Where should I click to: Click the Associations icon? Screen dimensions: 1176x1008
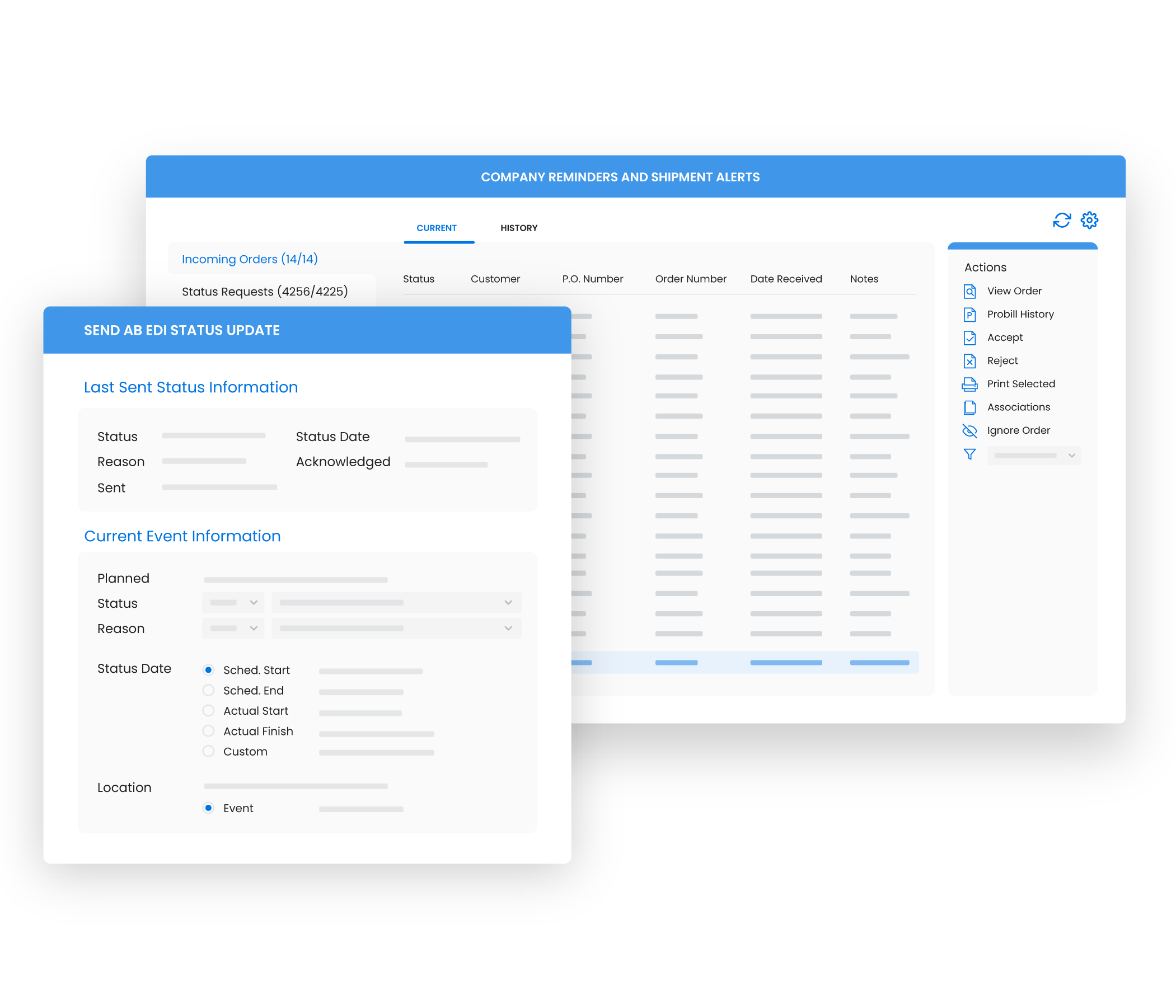click(969, 407)
